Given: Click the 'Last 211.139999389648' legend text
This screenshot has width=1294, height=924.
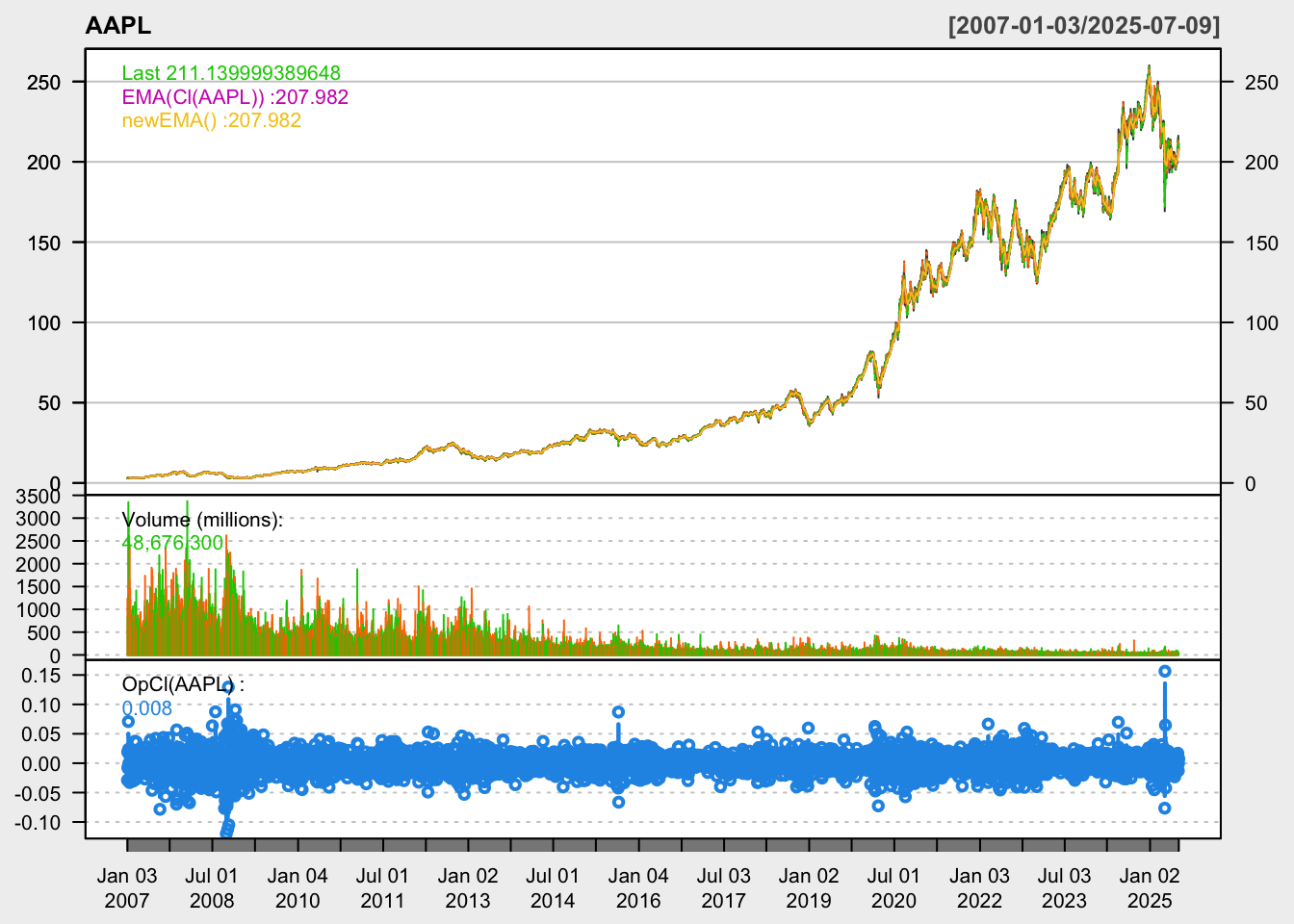Looking at the screenshot, I should tap(231, 73).
